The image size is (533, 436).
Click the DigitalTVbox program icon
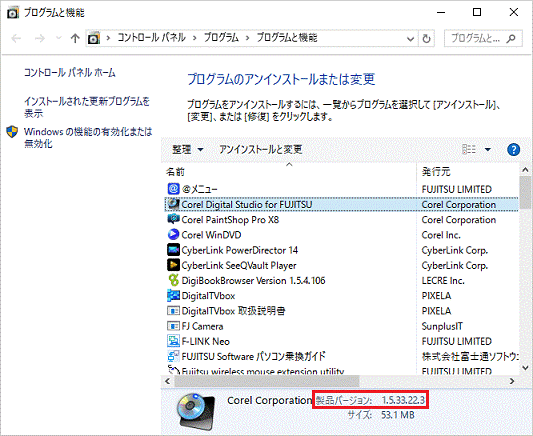tap(173, 295)
